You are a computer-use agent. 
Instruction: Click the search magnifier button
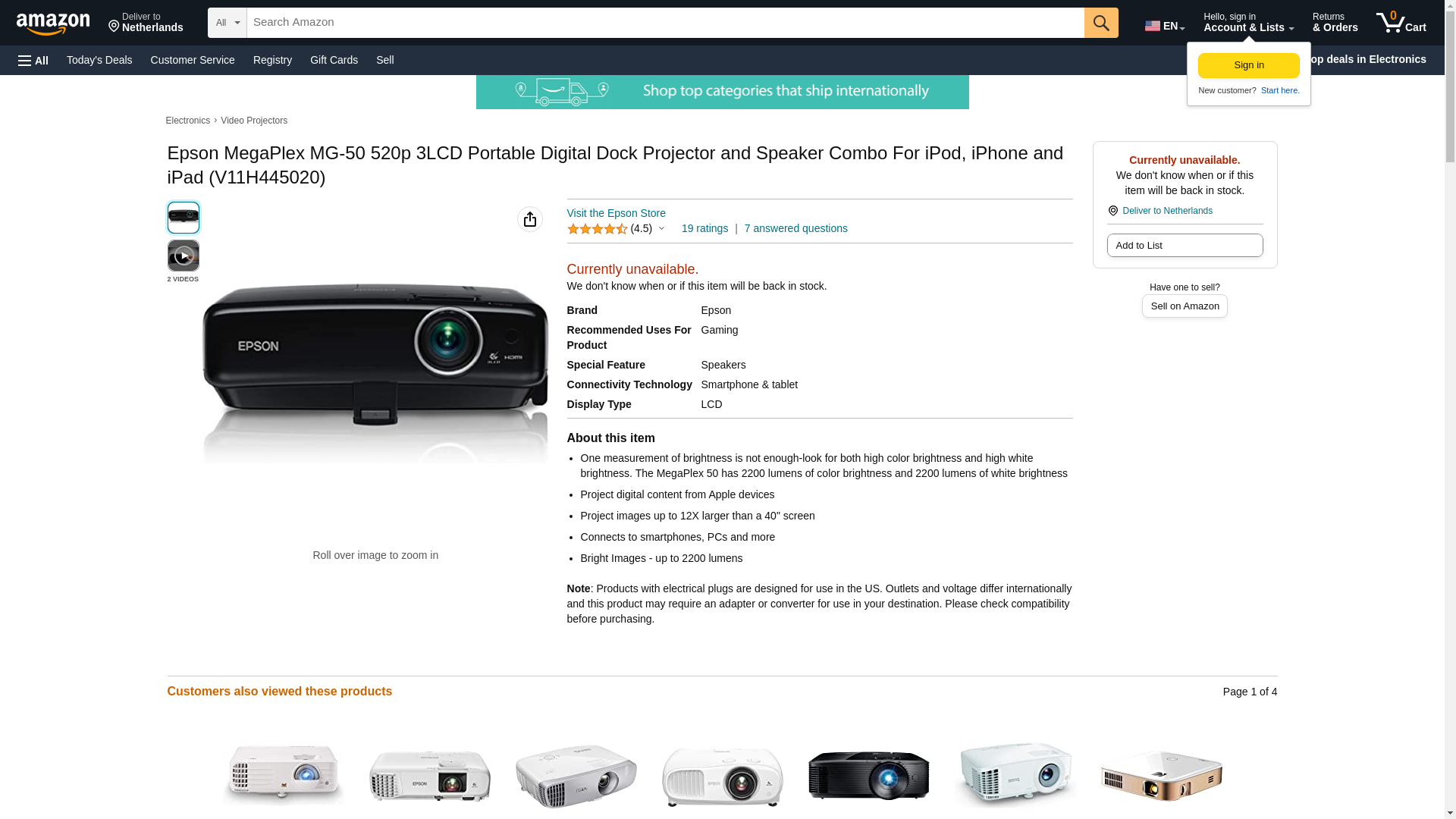(x=1101, y=23)
